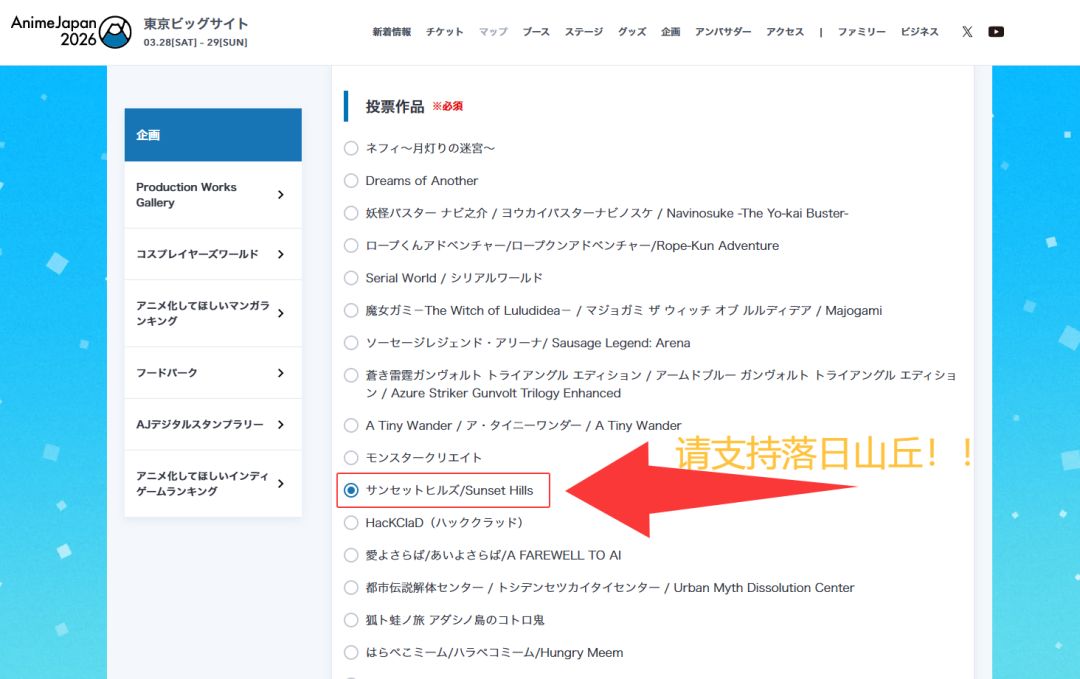Open the アクセス navigation item

(785, 32)
